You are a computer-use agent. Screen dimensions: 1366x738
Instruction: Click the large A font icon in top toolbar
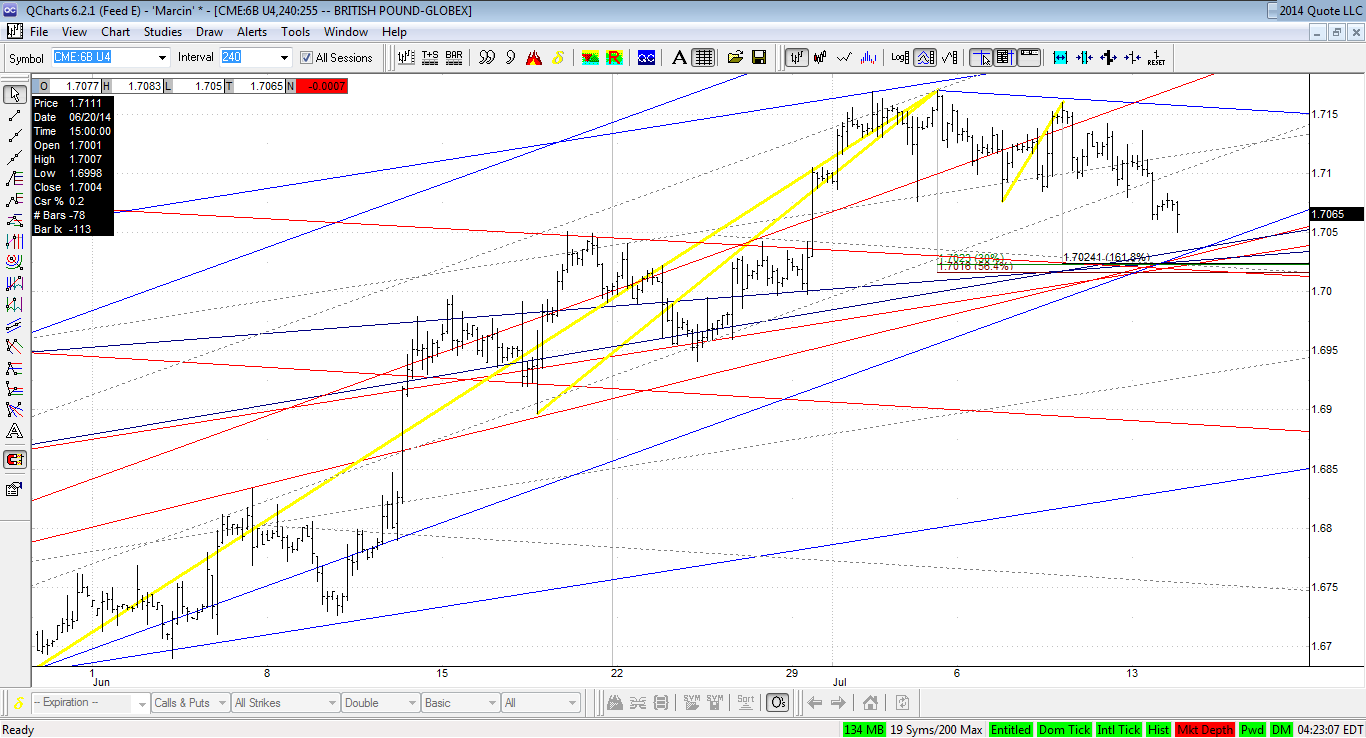(680, 58)
